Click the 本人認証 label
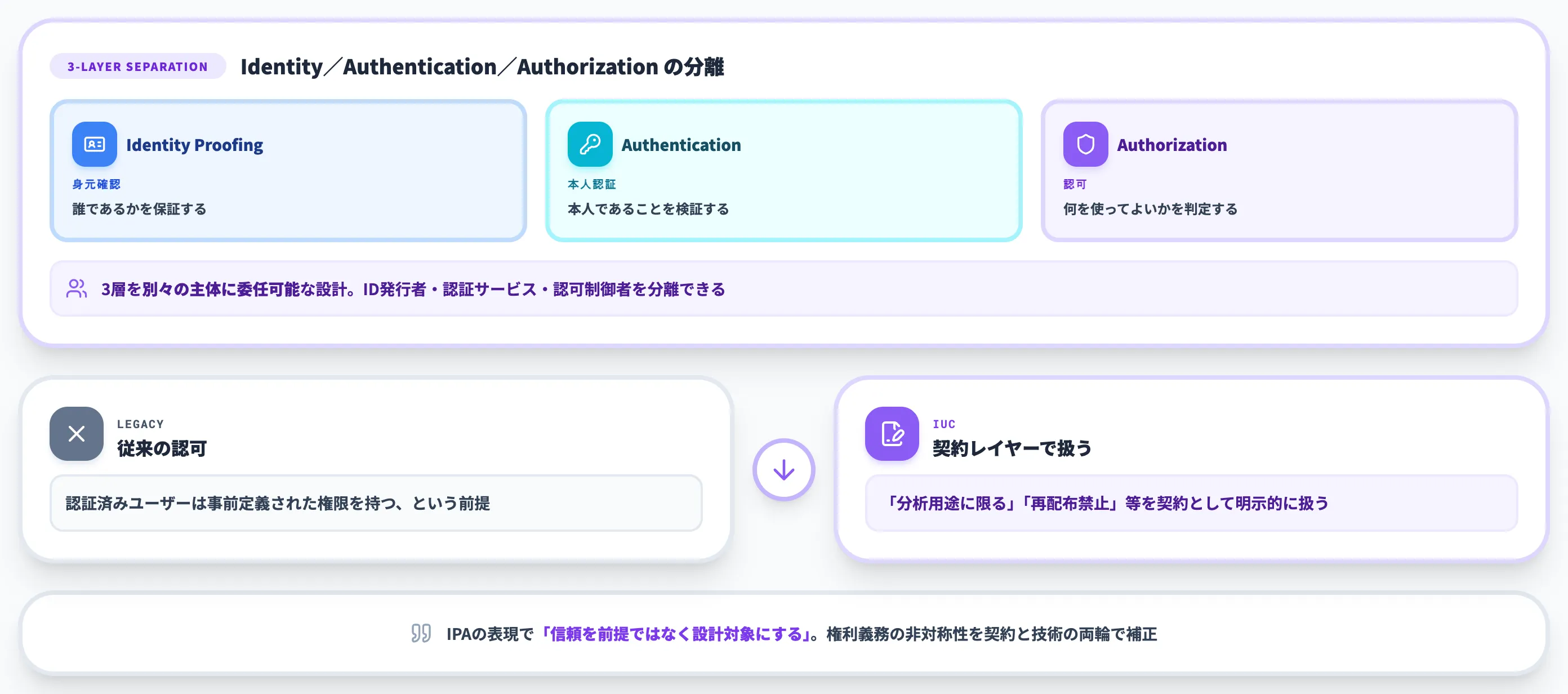Screen dimensions: 1568x694 [591, 184]
